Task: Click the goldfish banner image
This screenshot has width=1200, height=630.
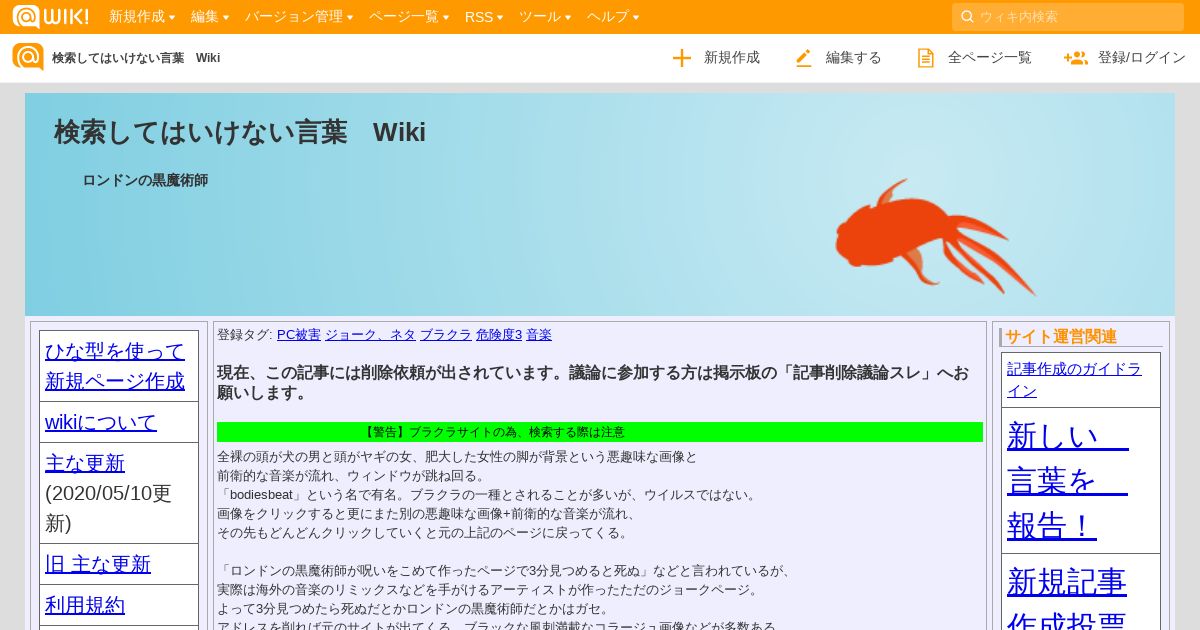Action: click(x=935, y=237)
